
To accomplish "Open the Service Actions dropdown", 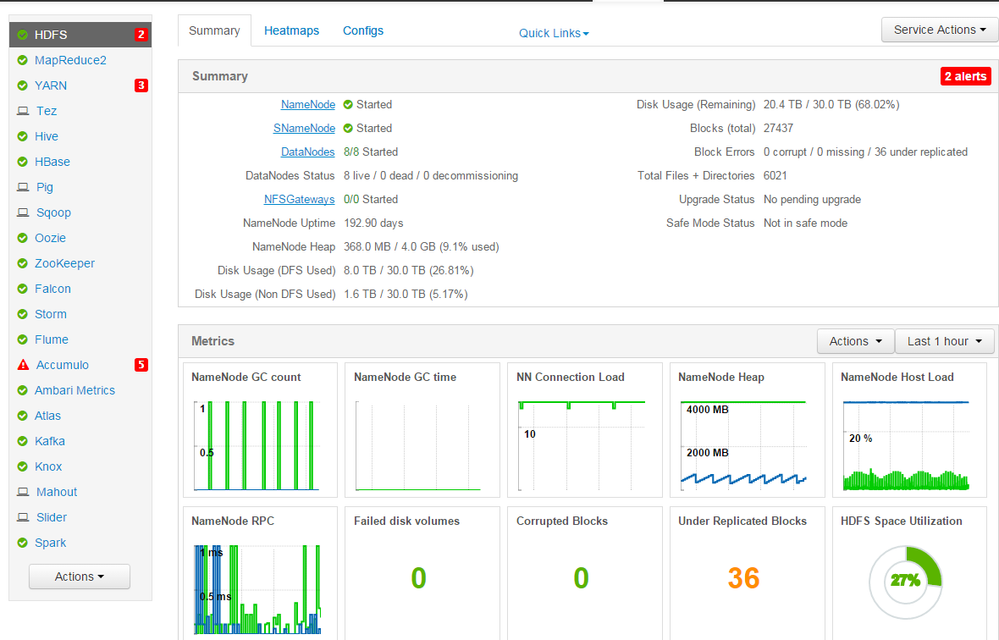I will click(937, 29).
